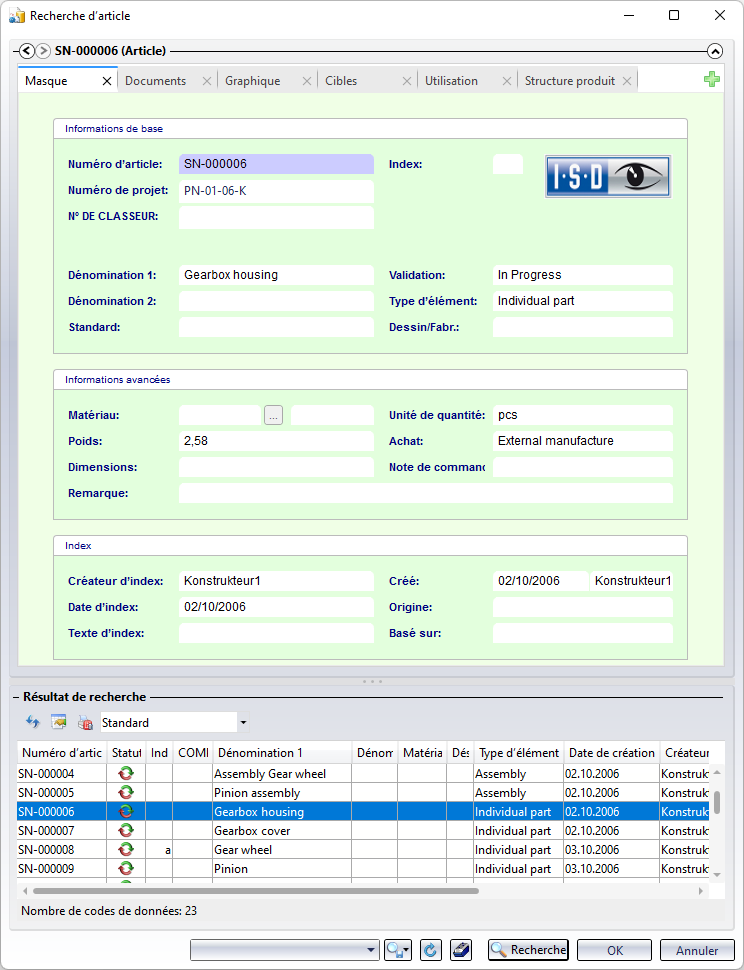Open the magnifier search options dropdown
744x970 pixels.
click(398, 950)
